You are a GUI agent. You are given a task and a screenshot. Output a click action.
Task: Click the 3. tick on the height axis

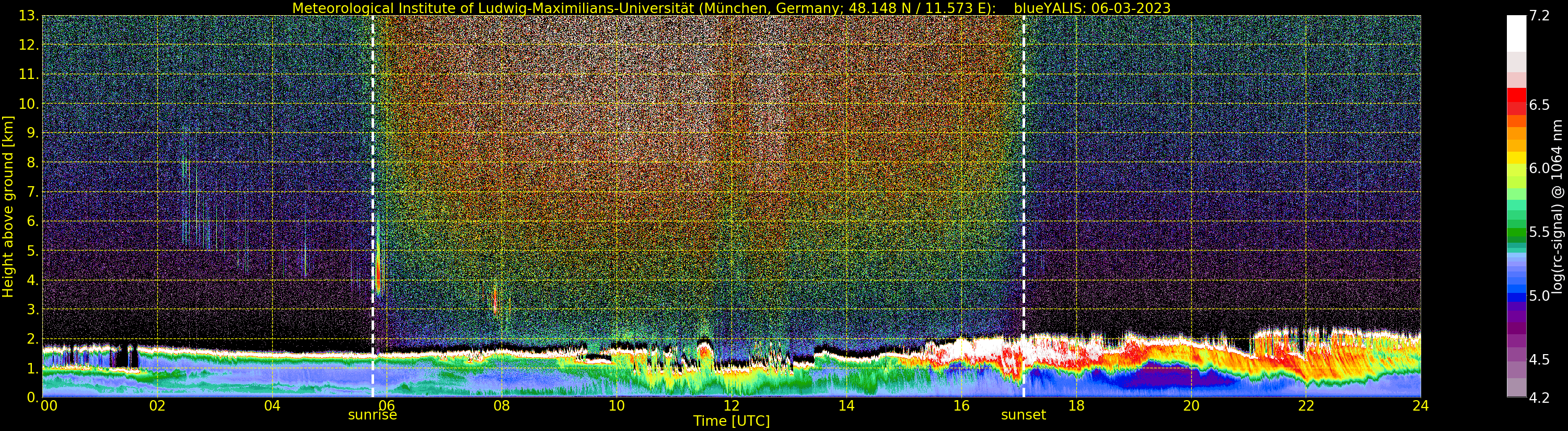click(x=33, y=309)
